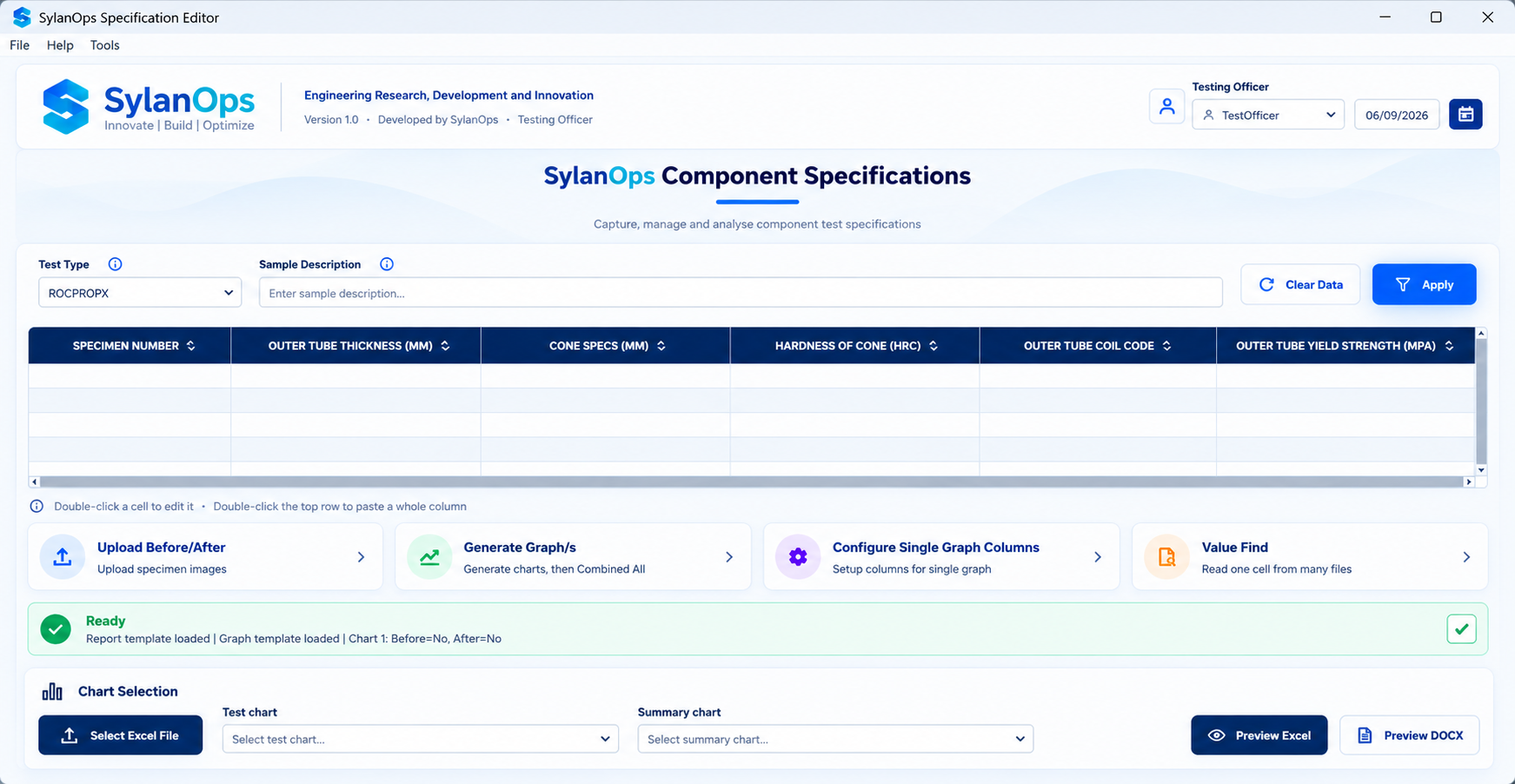Open the Select summary chart dropdown
Screen dimensions: 1515x784
pyautogui.click(x=835, y=739)
